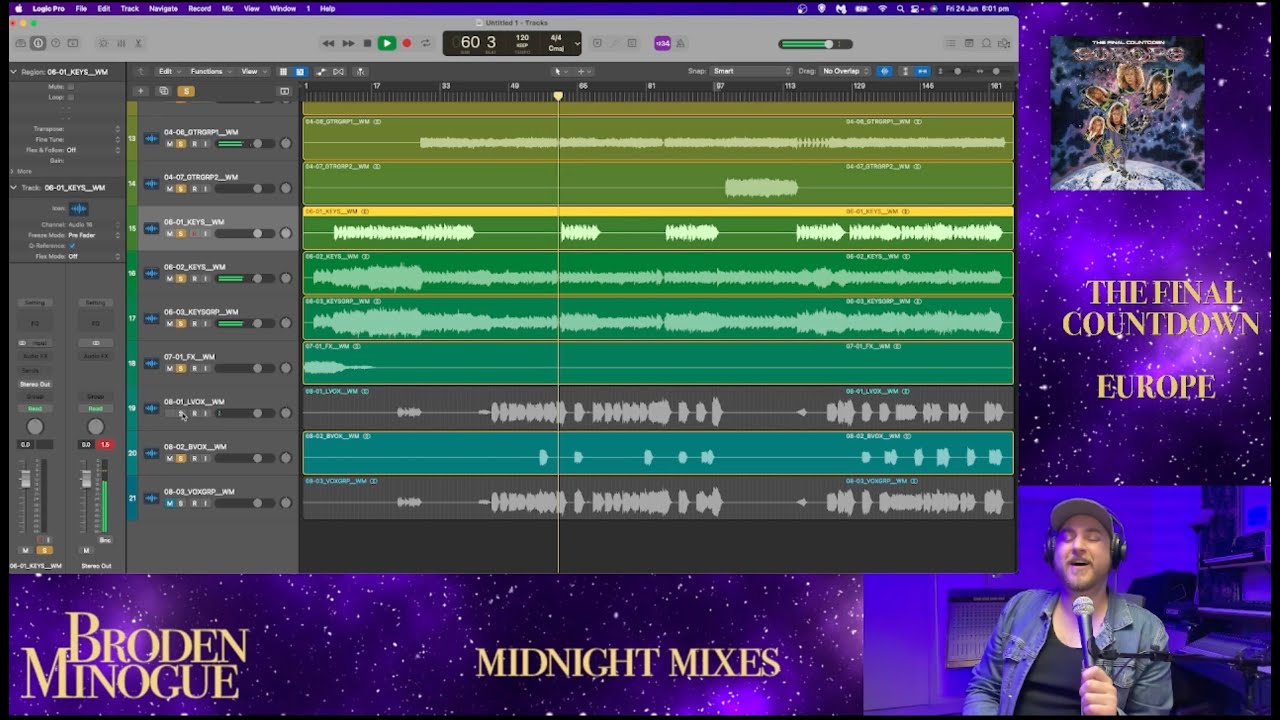Open the Quick Help question mark button
The height and width of the screenshot is (720, 1280).
click(x=55, y=43)
